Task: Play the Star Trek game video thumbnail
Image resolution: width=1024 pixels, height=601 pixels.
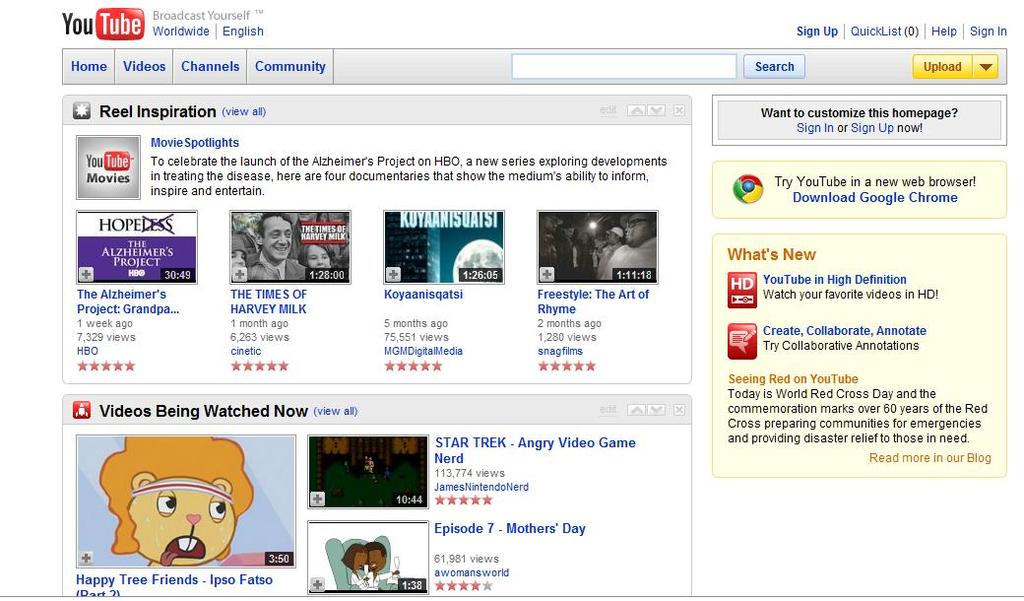Action: (368, 472)
